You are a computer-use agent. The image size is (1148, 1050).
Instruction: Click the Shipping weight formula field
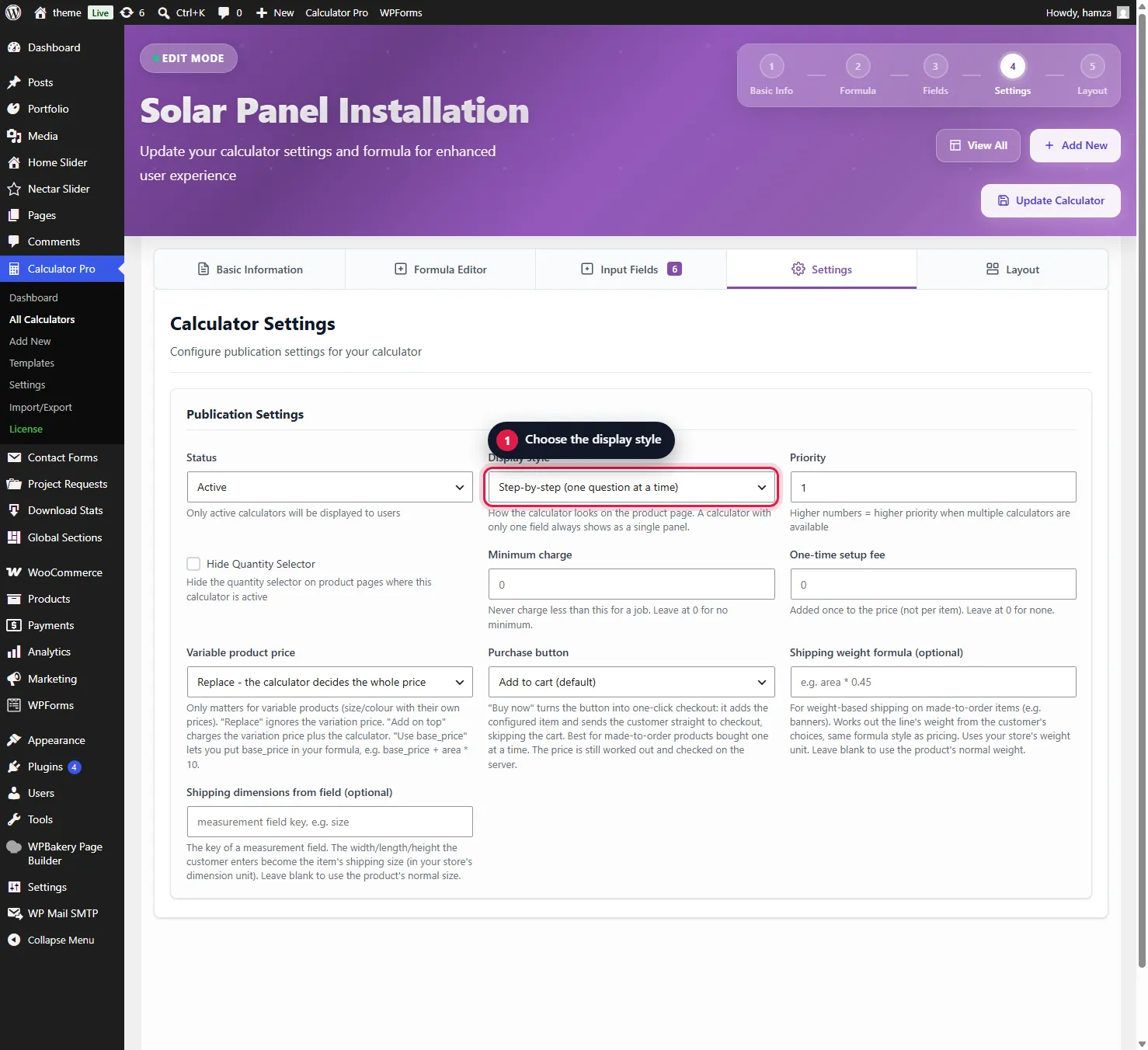tap(933, 682)
